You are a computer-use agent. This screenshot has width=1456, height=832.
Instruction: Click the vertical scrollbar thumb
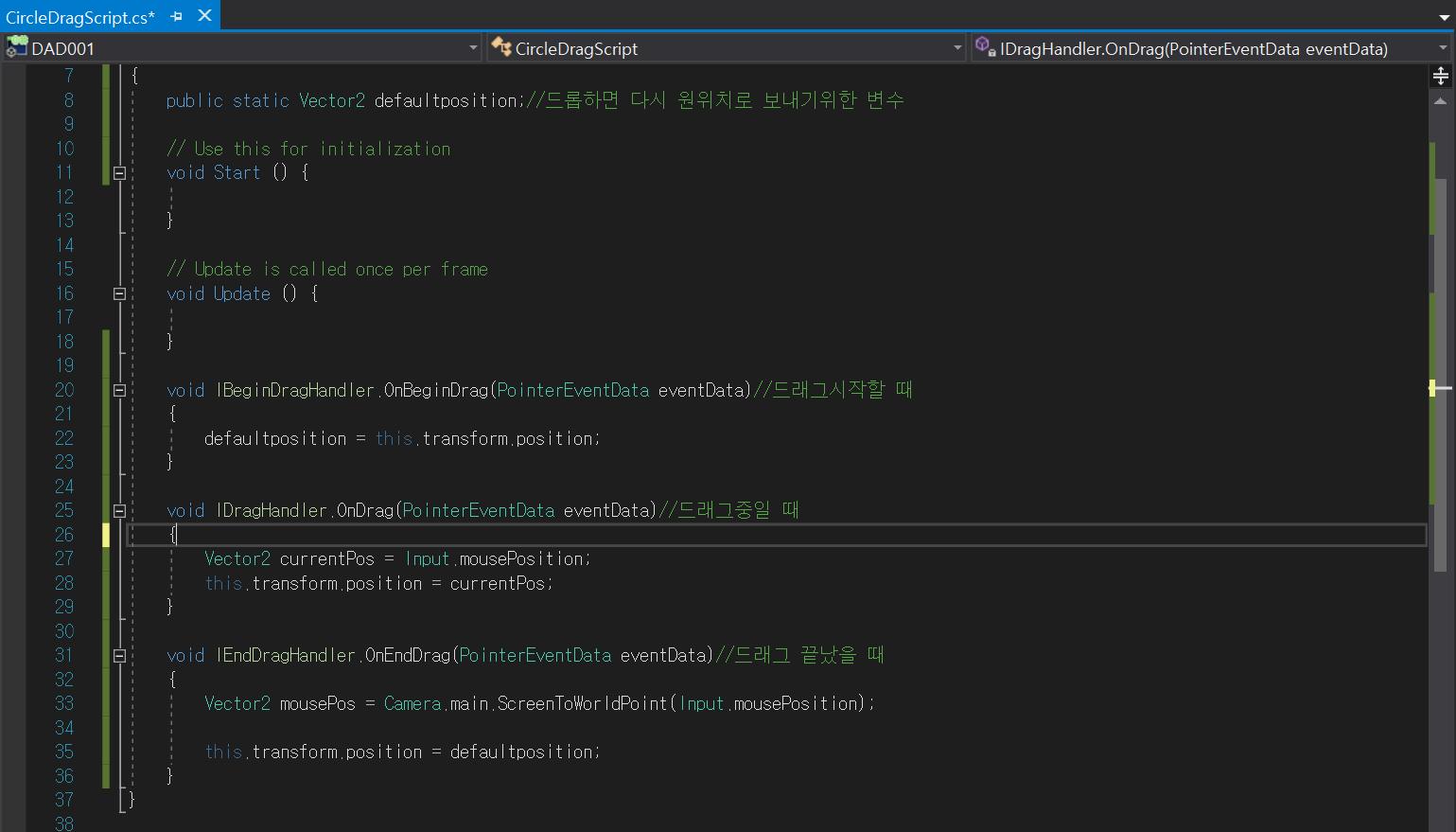tap(1441, 375)
